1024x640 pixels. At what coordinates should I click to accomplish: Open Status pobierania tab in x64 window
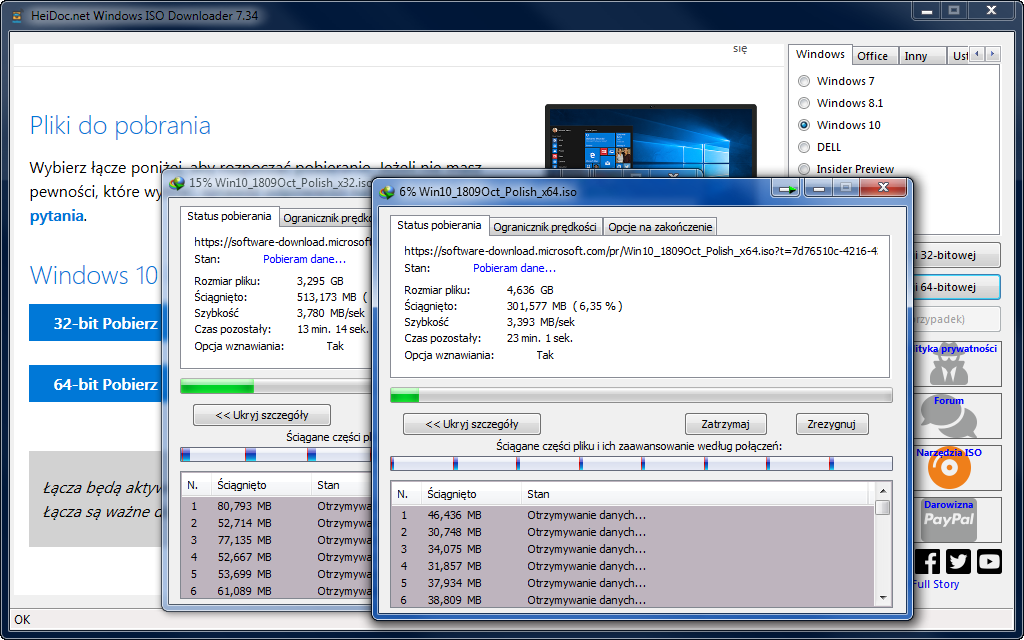(x=439, y=225)
